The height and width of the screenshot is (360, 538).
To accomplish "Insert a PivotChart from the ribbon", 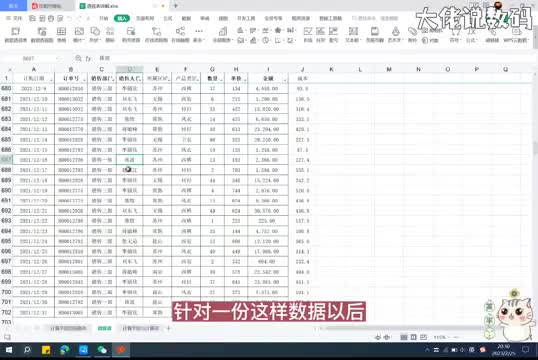I will point(42,35).
